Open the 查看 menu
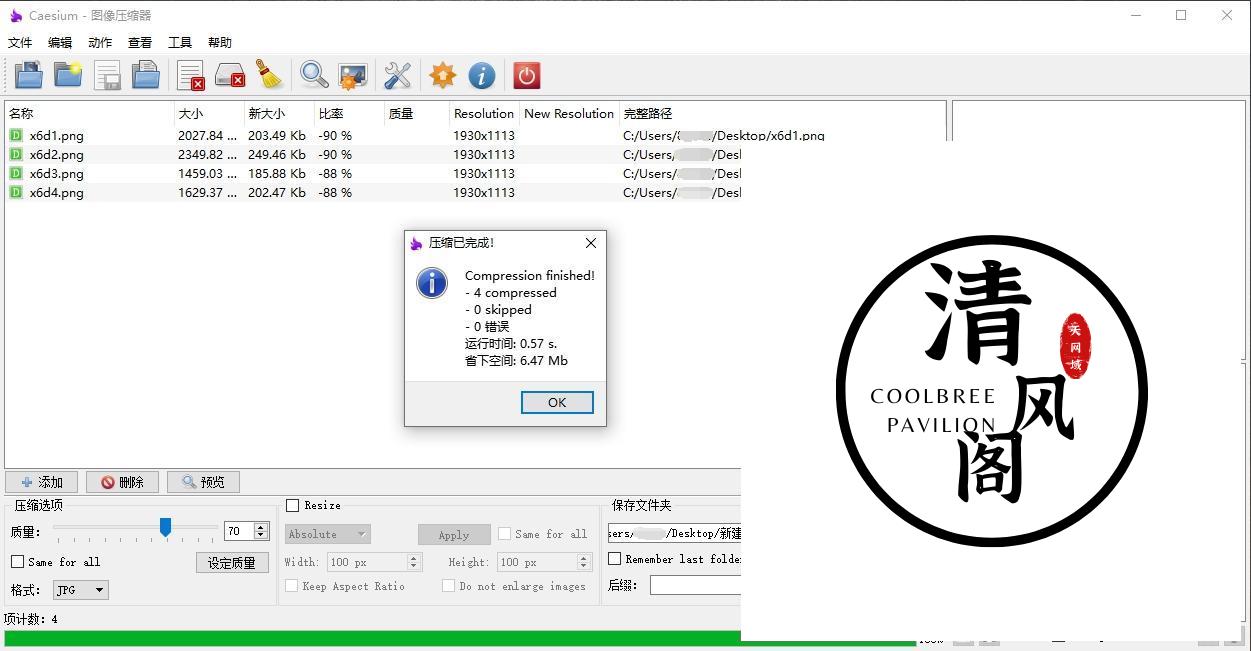The width and height of the screenshot is (1251, 651). click(140, 42)
